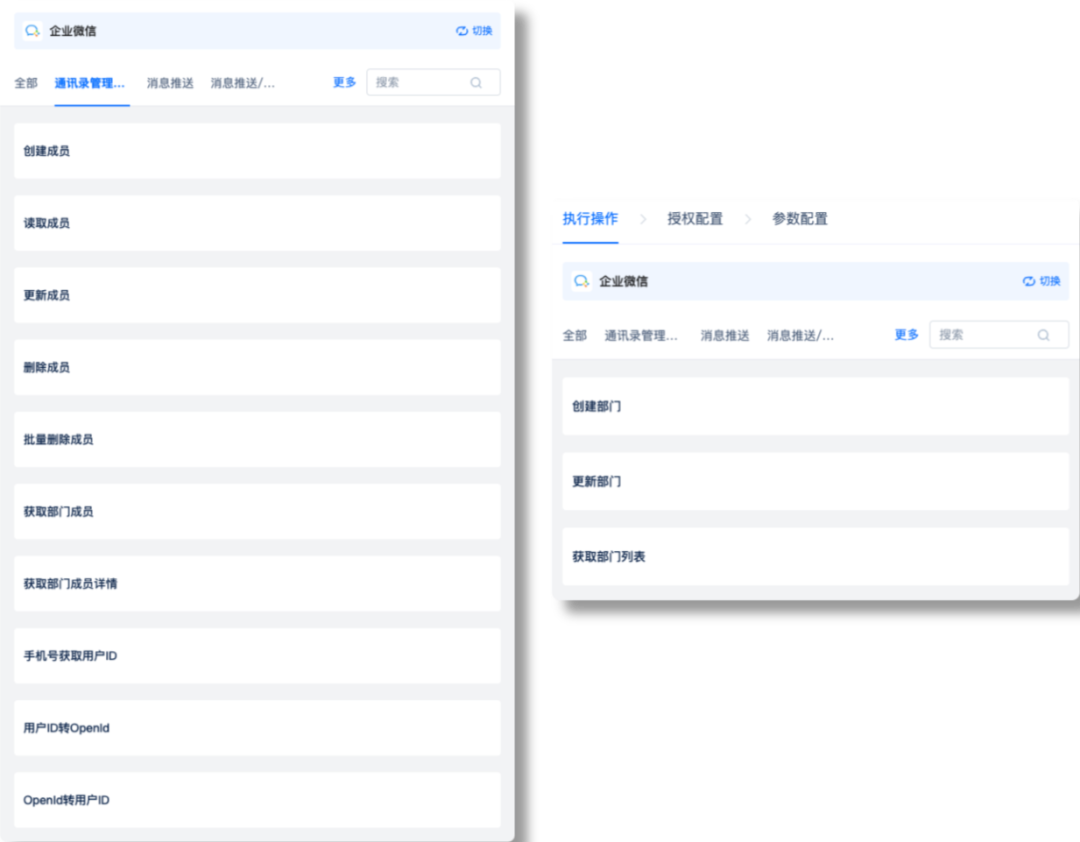1080x842 pixels.
Task: Go to the 执行操作 step
Action: pyautogui.click(x=590, y=218)
